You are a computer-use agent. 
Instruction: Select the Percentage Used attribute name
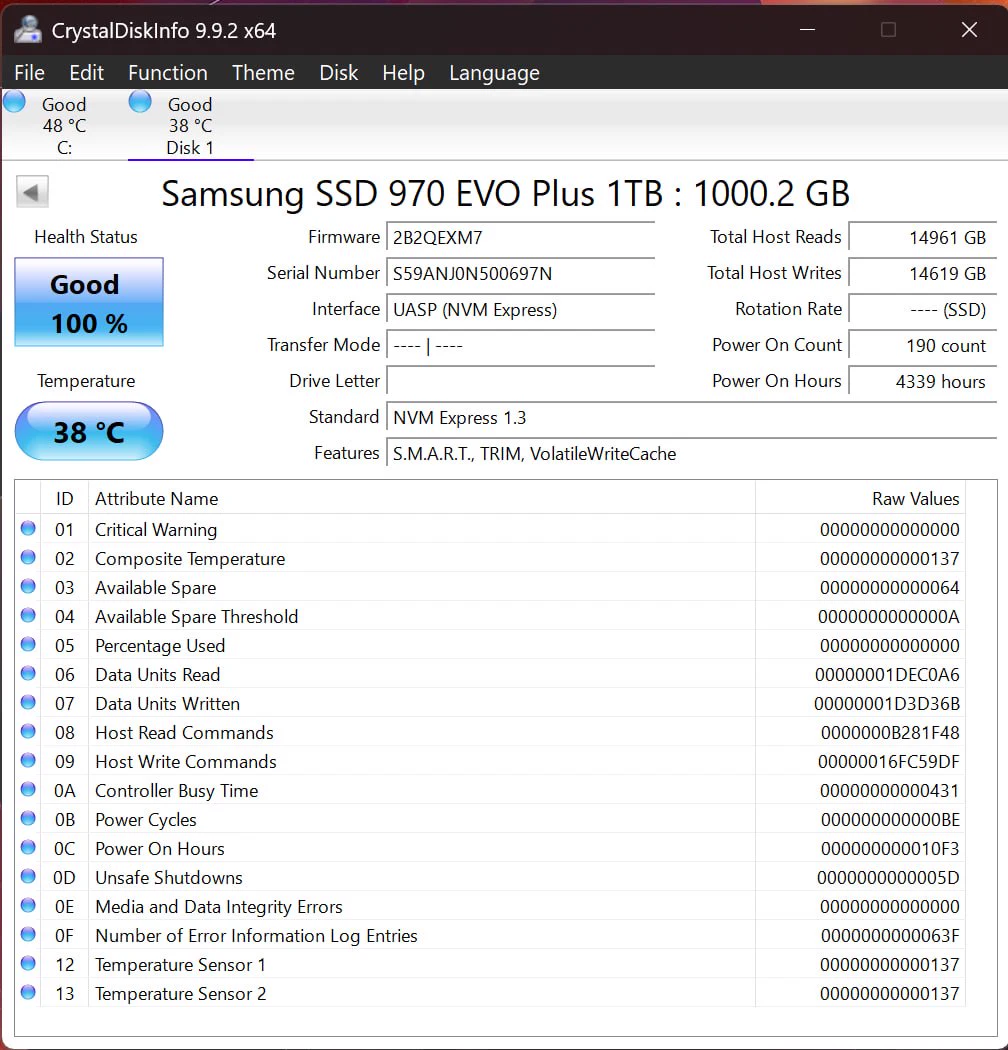point(160,646)
